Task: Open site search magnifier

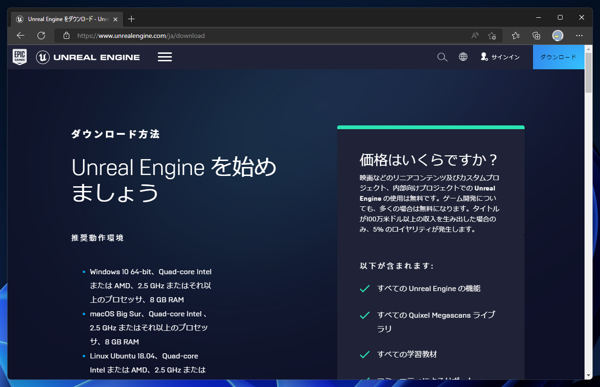Action: click(442, 57)
